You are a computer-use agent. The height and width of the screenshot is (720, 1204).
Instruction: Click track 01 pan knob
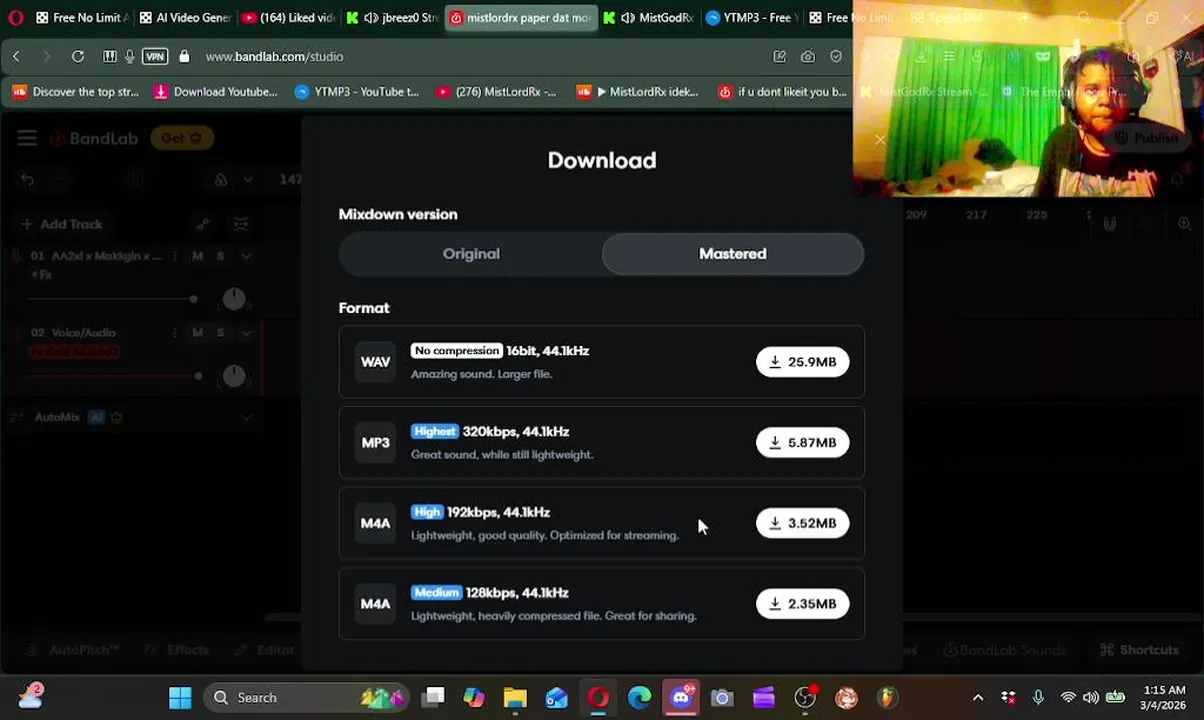coord(233,299)
